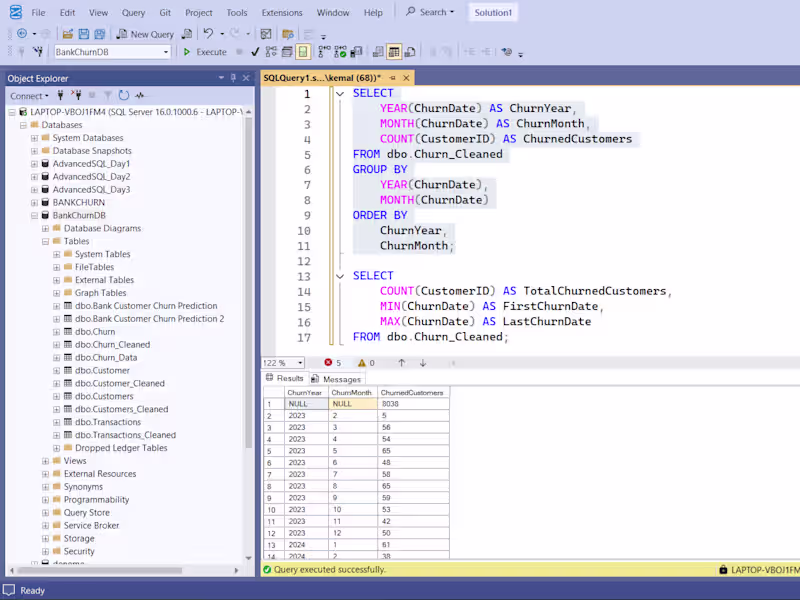This screenshot has width=800, height=600.
Task: Expand the dbo.Churn_Cleaned table node
Action: pyautogui.click(x=56, y=345)
